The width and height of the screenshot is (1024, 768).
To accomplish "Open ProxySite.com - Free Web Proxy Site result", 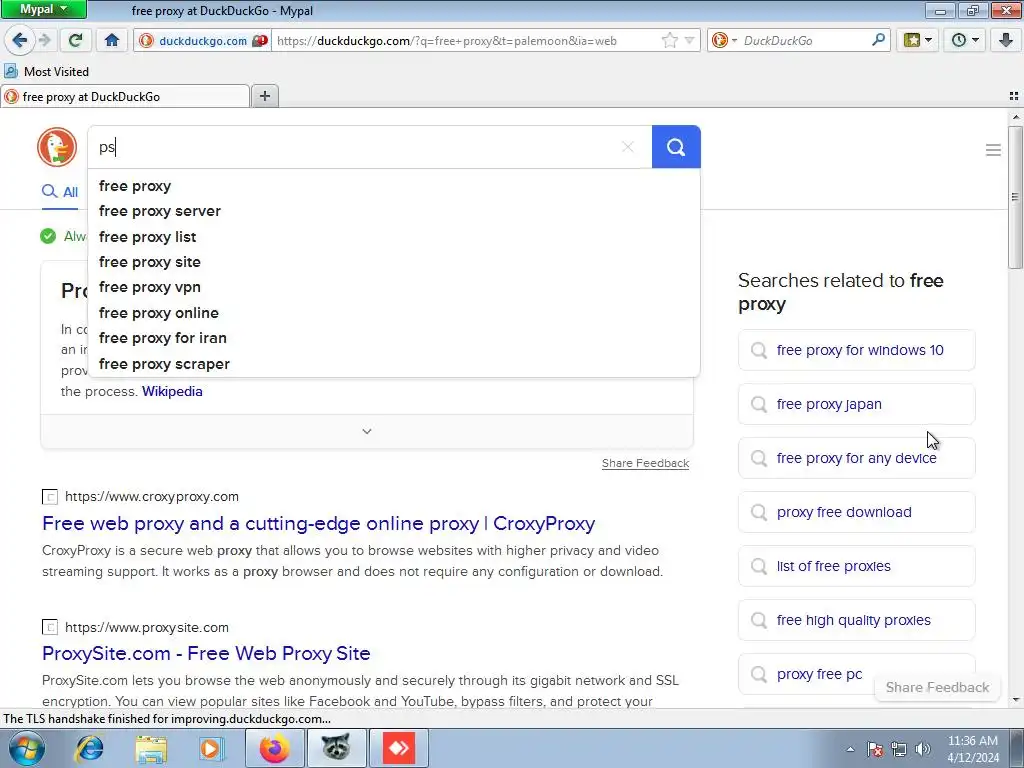I will [x=206, y=653].
